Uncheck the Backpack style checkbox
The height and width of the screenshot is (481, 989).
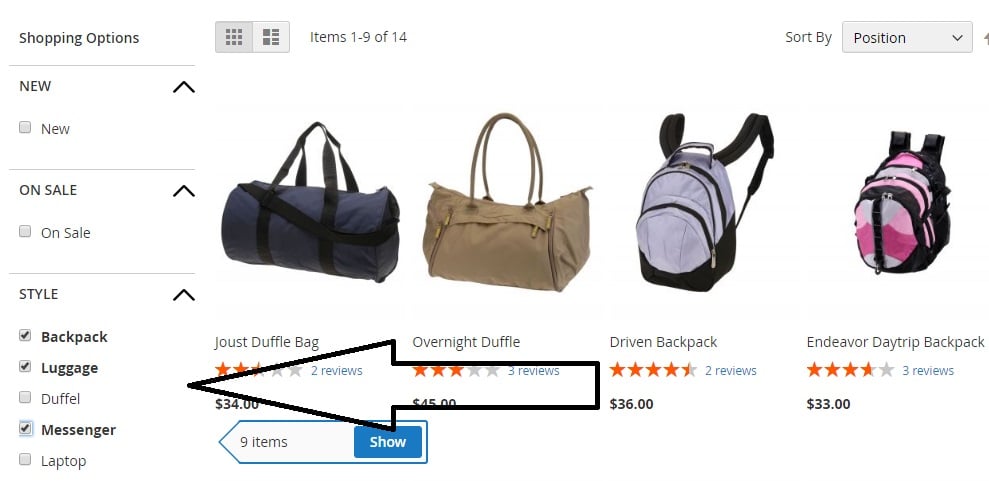(25, 335)
